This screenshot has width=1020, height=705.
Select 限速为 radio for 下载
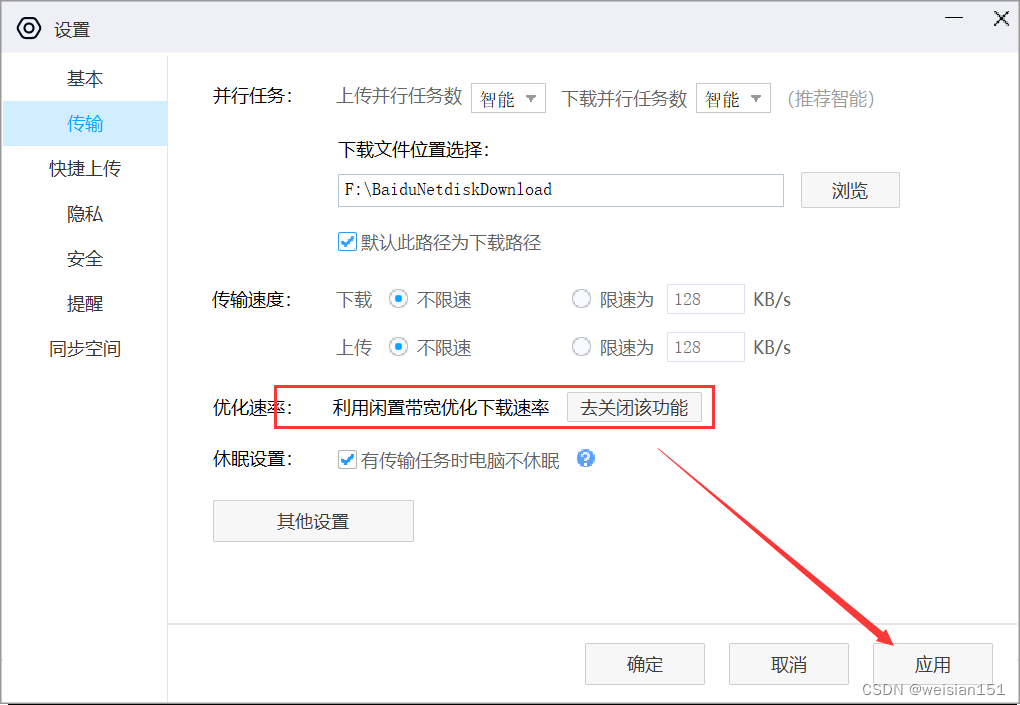(x=581, y=299)
